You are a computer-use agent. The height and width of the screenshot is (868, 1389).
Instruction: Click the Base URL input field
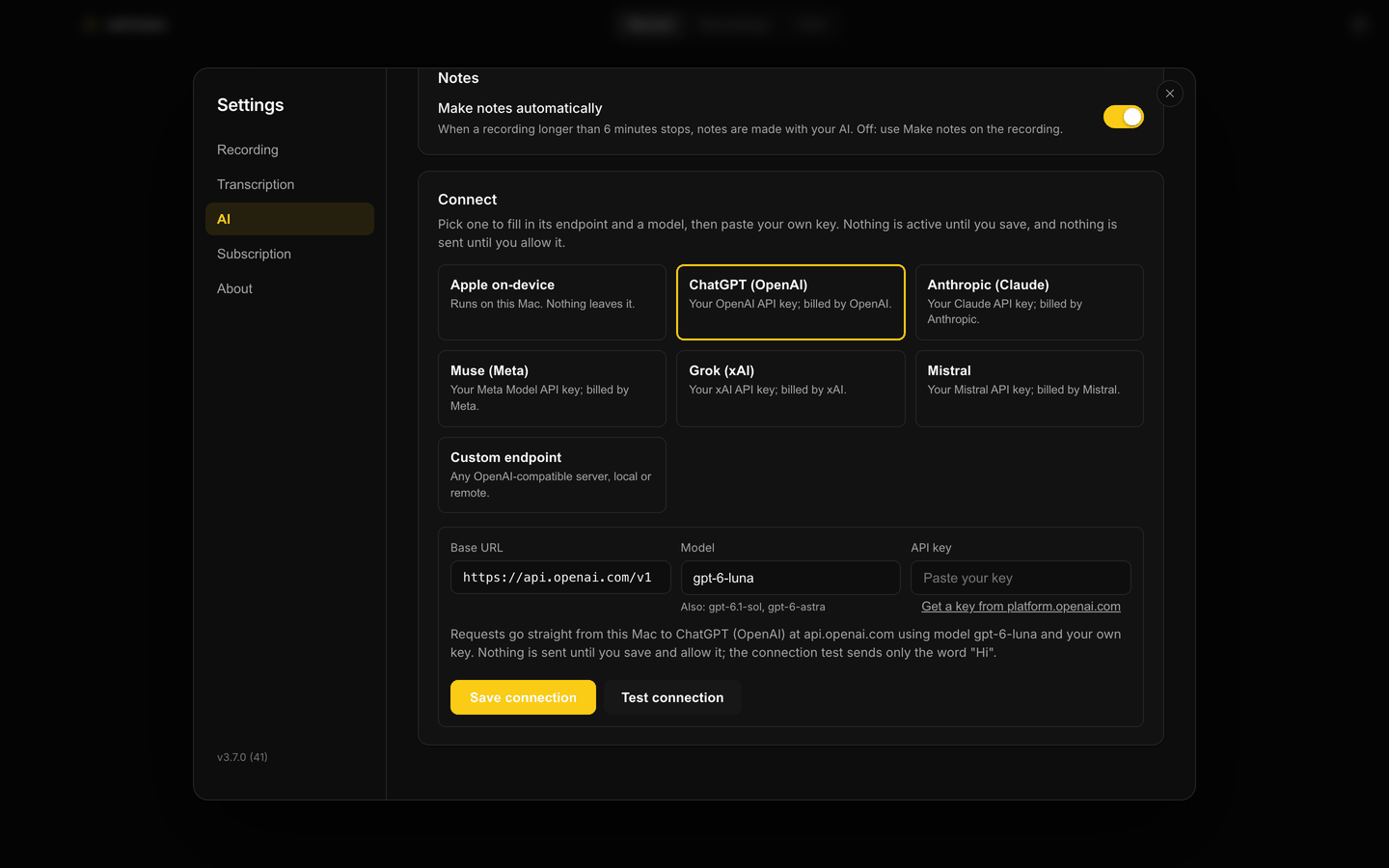(x=560, y=577)
